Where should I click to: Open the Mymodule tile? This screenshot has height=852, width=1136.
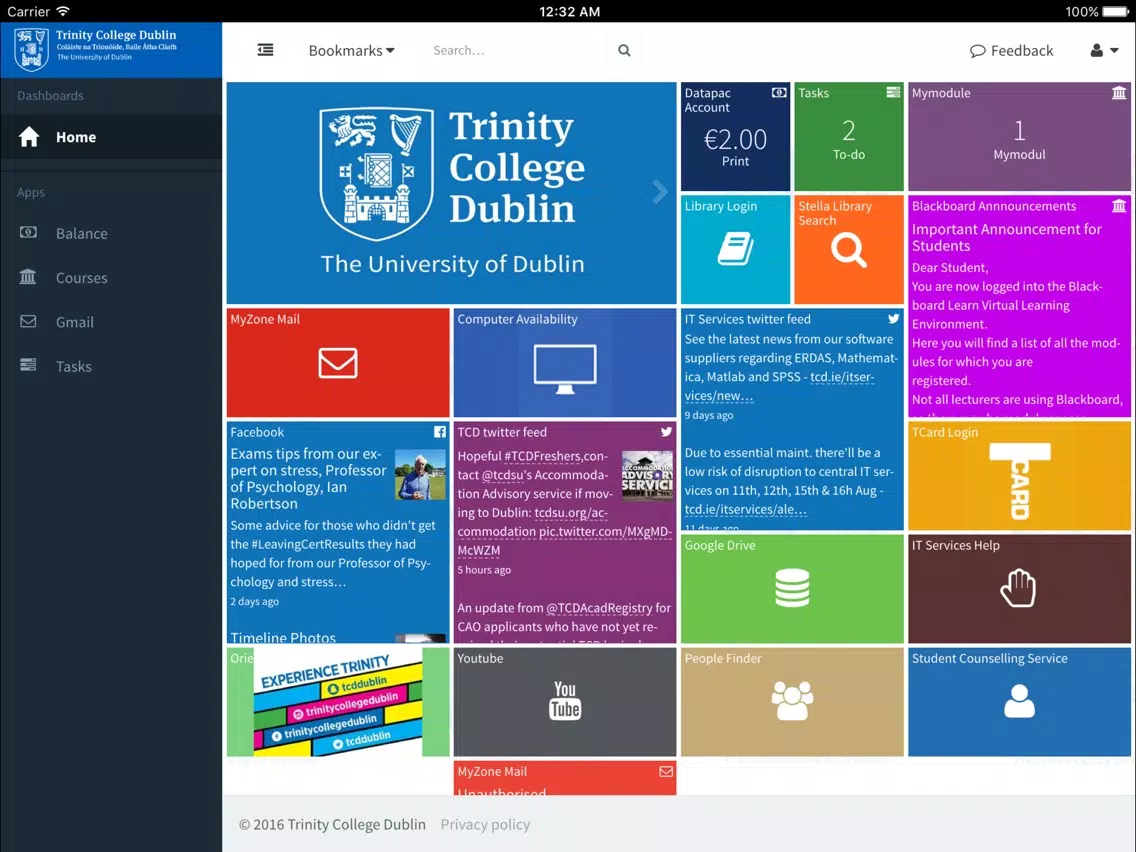coord(1019,136)
